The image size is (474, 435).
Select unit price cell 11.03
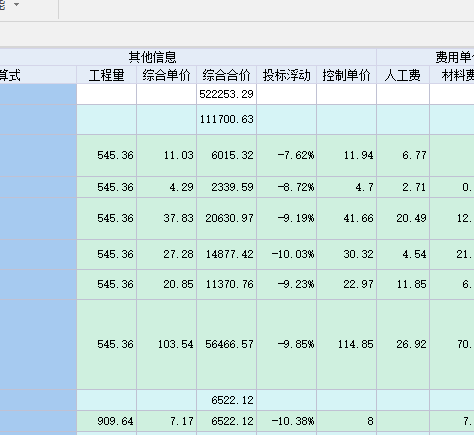click(167, 155)
